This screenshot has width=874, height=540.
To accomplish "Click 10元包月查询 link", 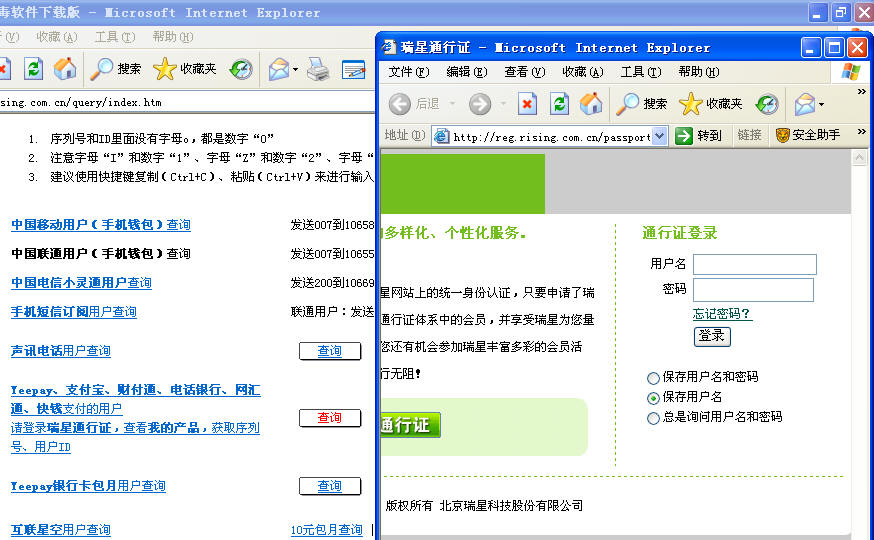I will pos(327,530).
